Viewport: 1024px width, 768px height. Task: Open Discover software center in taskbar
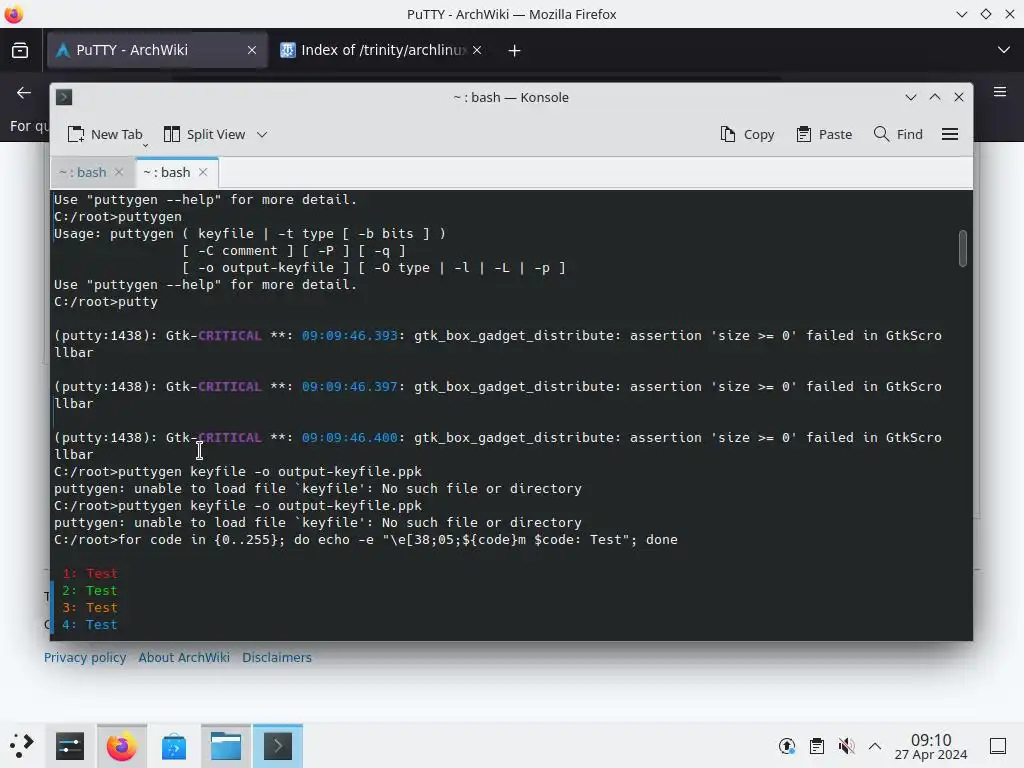tap(174, 746)
